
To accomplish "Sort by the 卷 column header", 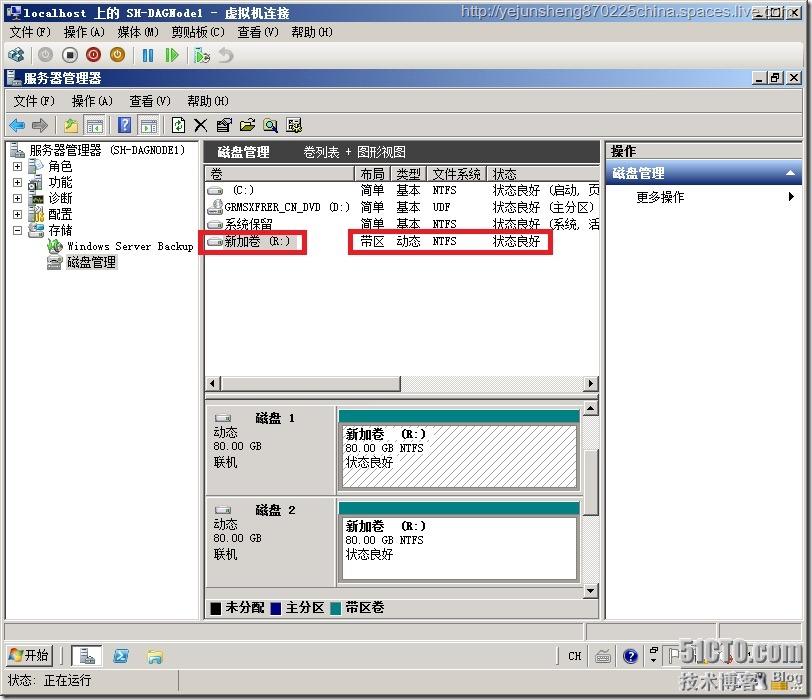I will pyautogui.click(x=280, y=174).
